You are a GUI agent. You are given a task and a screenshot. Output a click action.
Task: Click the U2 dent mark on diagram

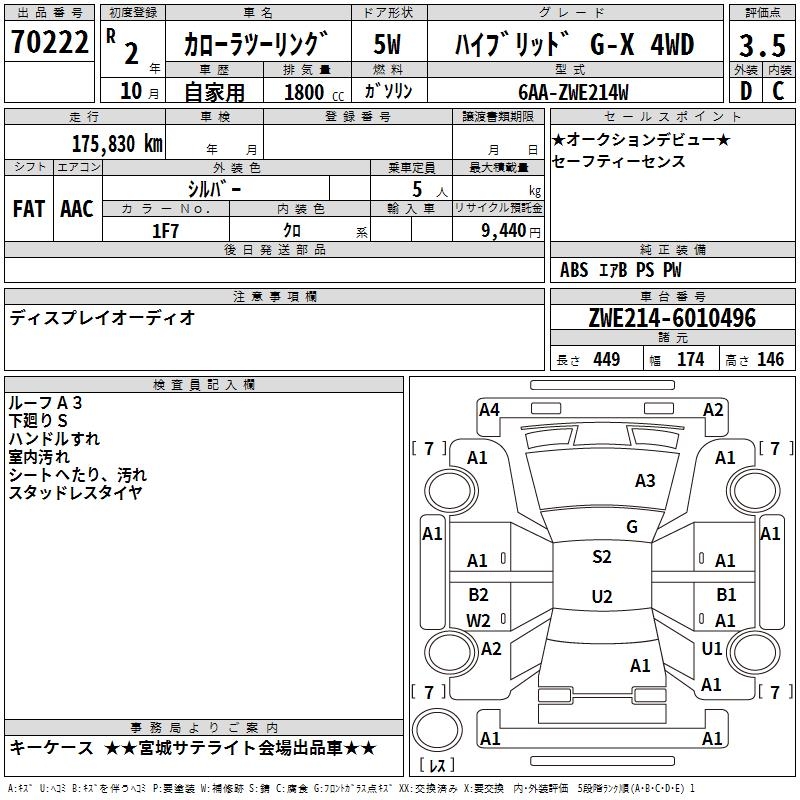point(601,597)
